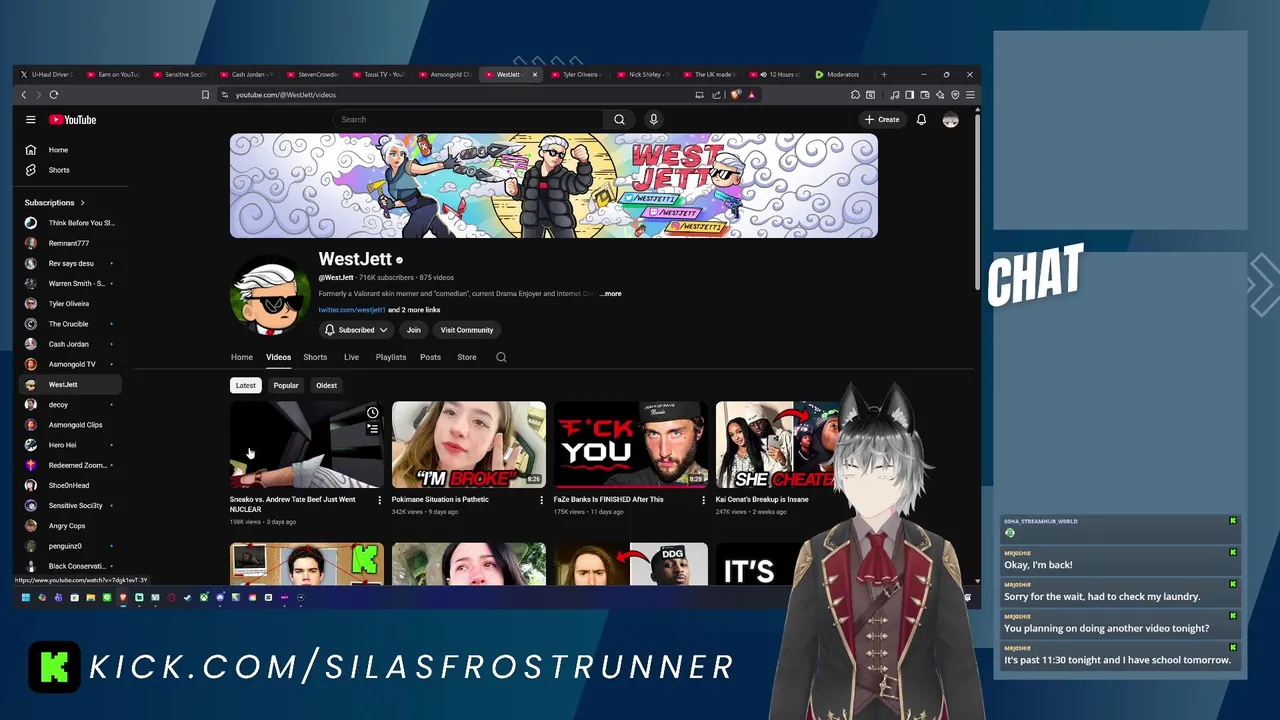Open the Subscribed notification dropdown
1280x720 pixels.
pyautogui.click(x=355, y=330)
